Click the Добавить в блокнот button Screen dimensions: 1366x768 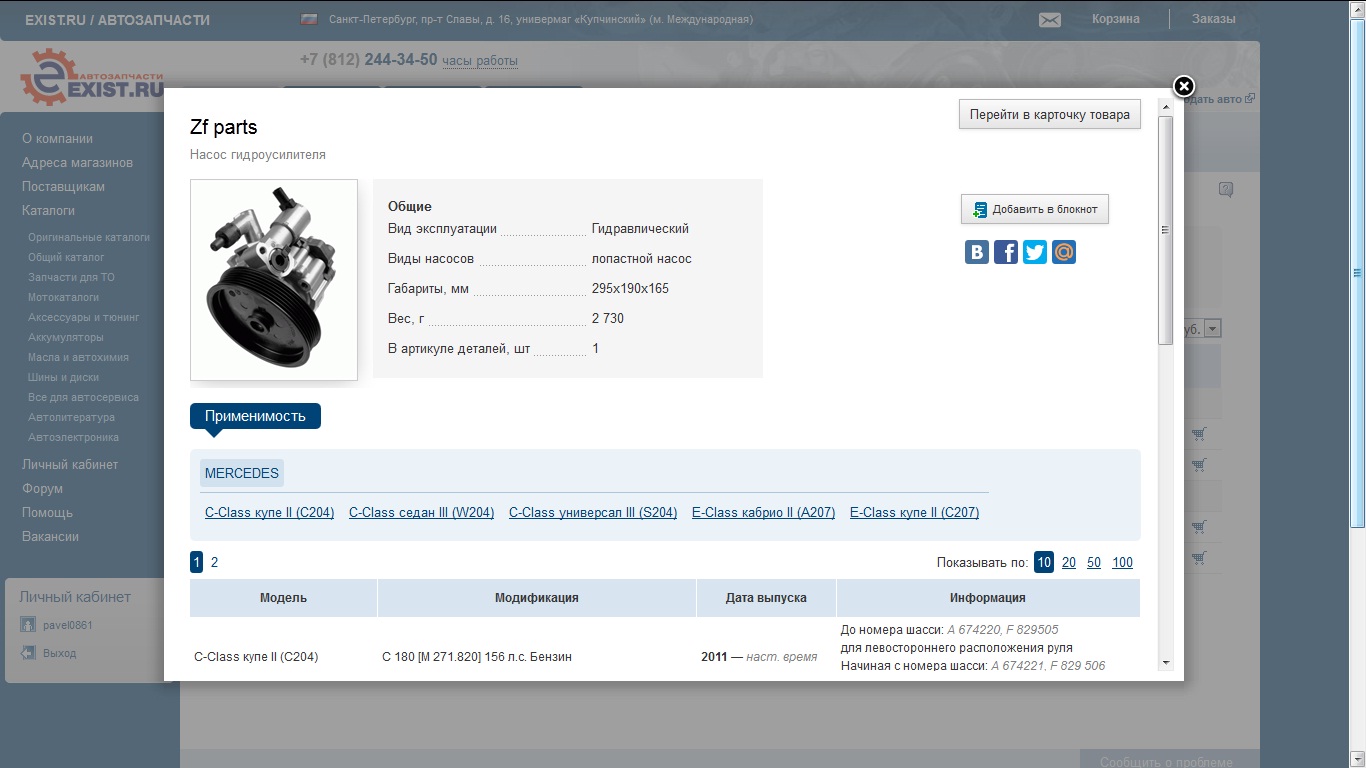[1035, 209]
